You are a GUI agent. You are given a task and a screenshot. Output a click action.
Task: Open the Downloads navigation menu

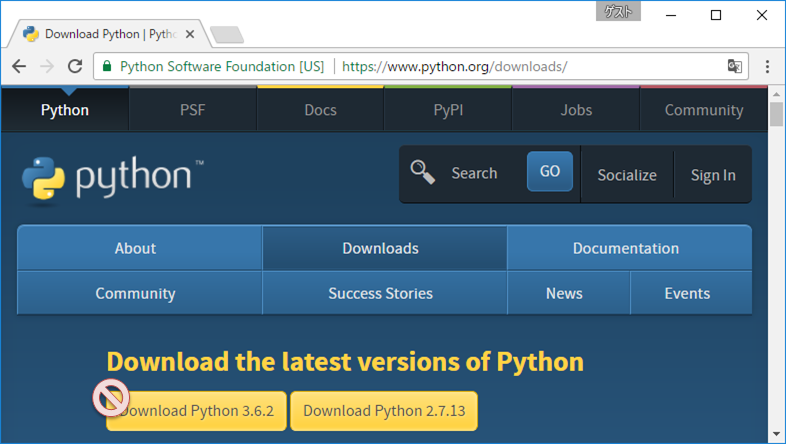pos(380,248)
